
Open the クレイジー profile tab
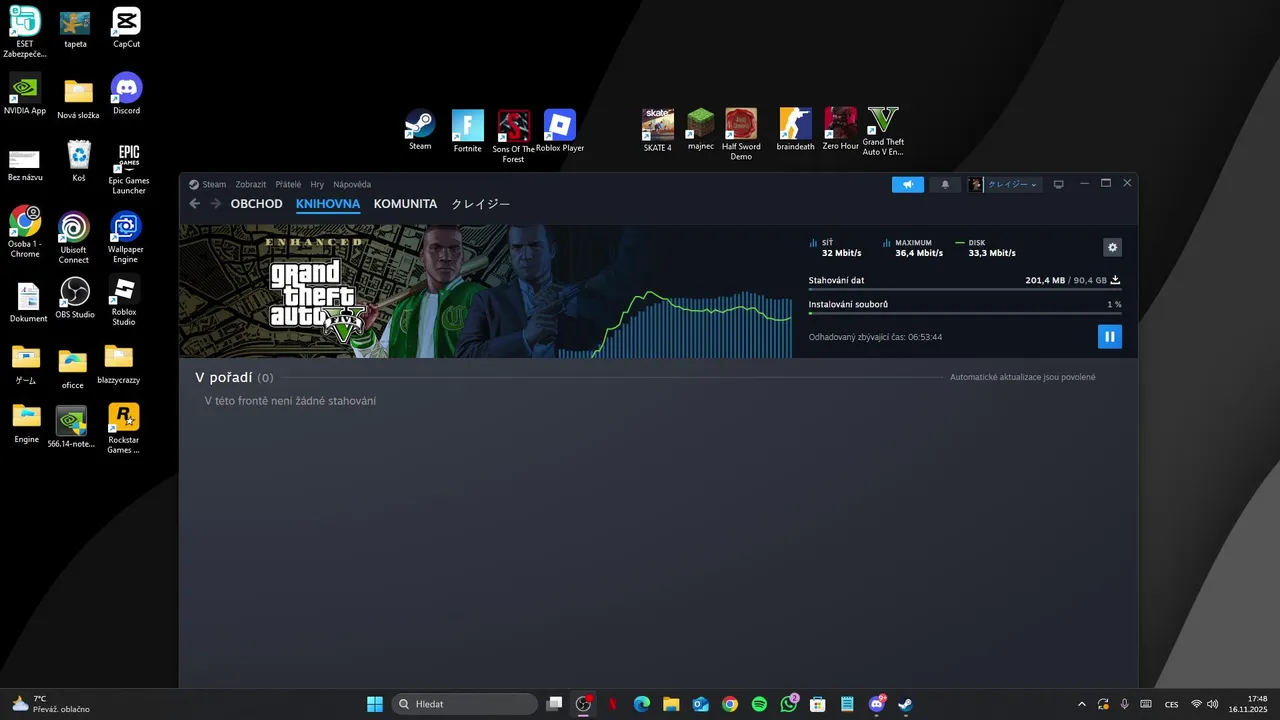coord(480,204)
